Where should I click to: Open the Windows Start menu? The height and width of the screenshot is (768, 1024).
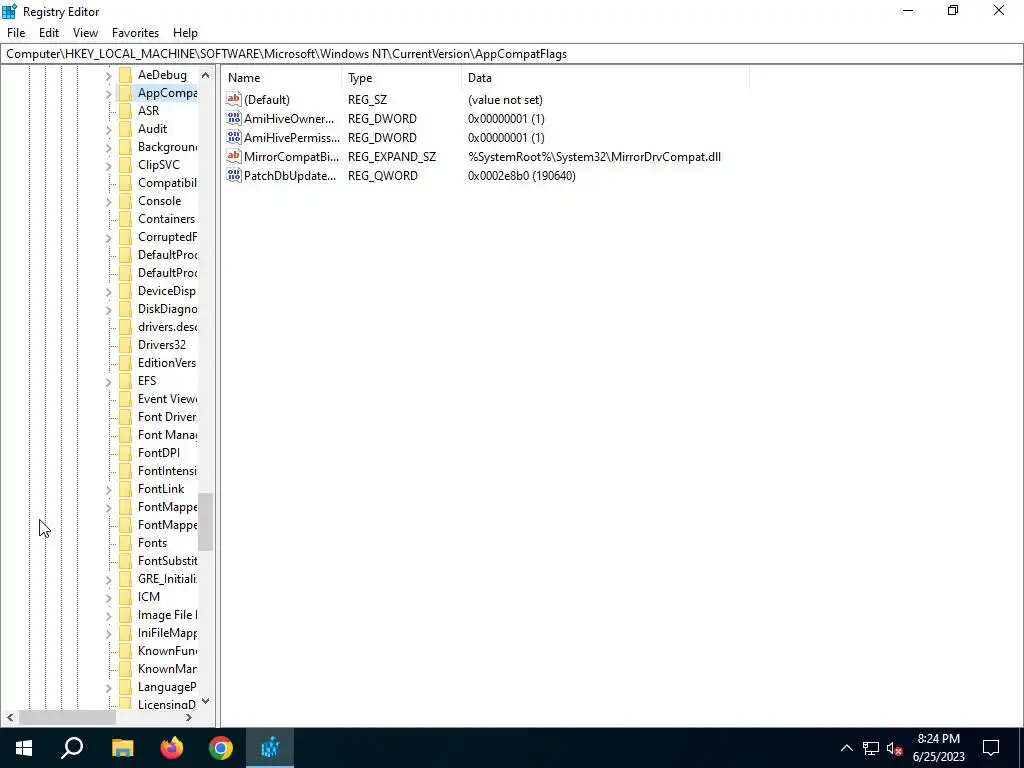(24, 748)
